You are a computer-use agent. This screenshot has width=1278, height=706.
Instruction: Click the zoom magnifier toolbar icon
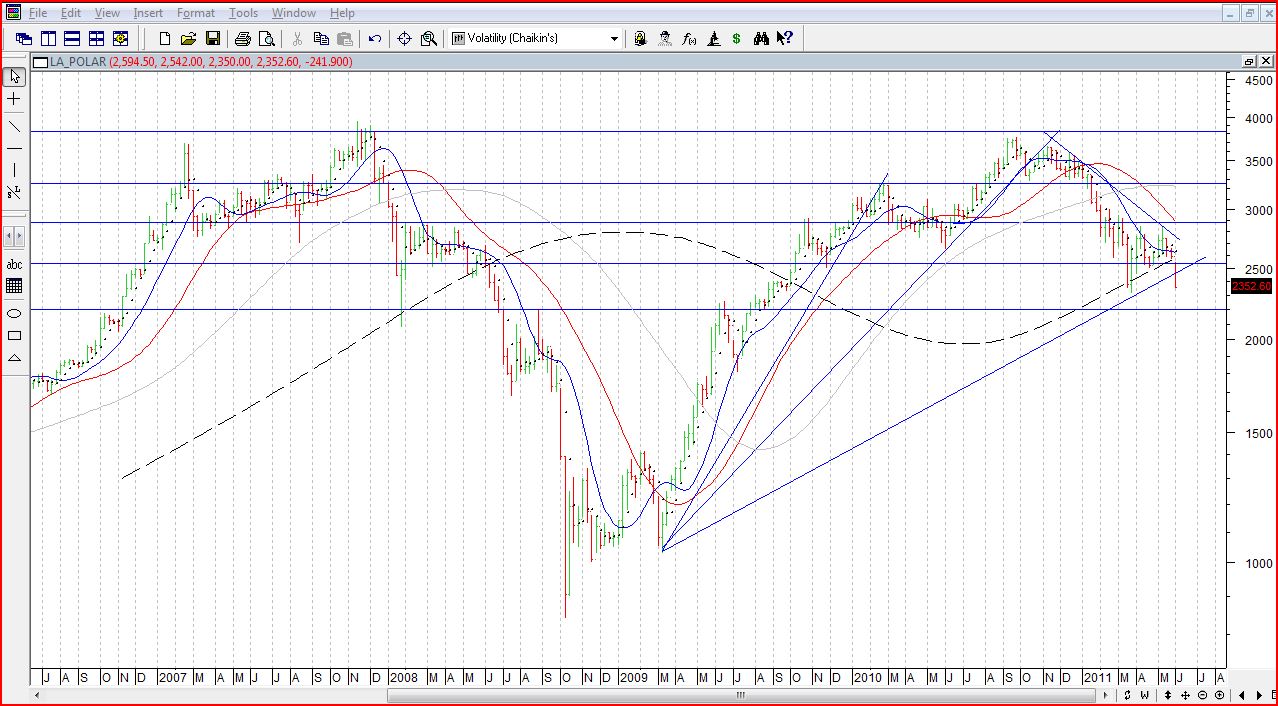click(429, 39)
